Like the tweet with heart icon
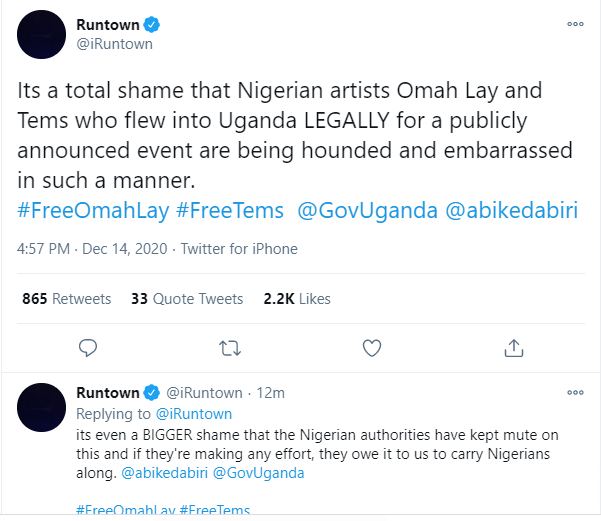601x521 pixels. pos(372,348)
